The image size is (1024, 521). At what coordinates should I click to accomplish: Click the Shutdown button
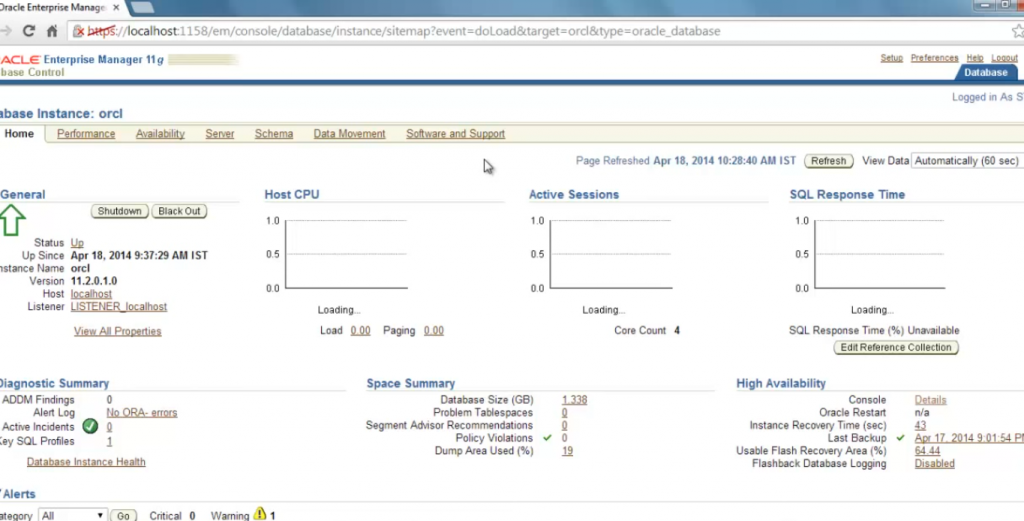point(120,212)
